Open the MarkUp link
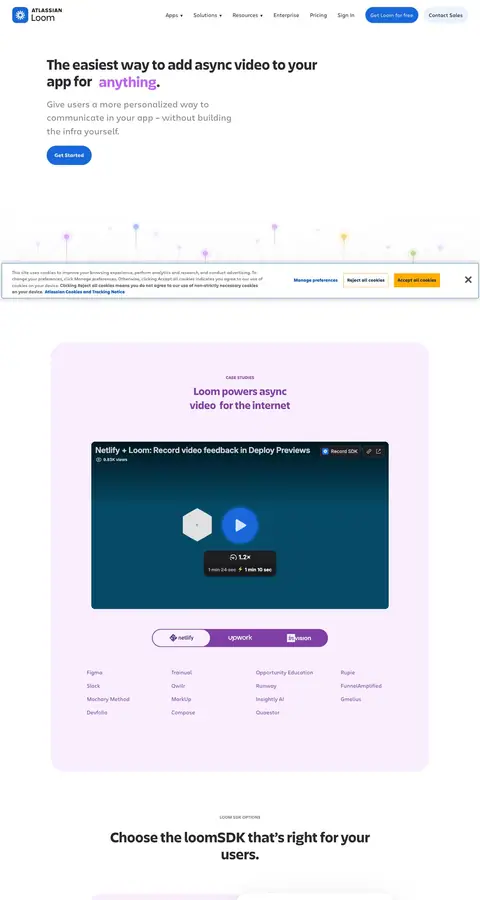Image resolution: width=480 pixels, height=900 pixels. (x=181, y=699)
